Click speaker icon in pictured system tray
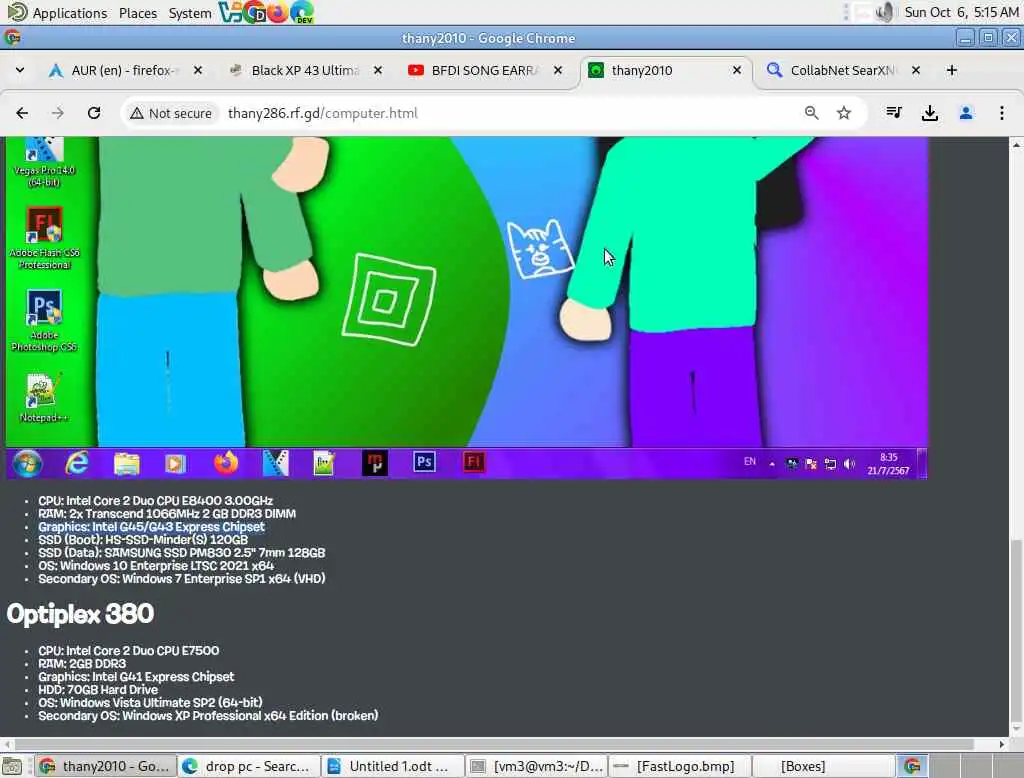 pos(849,464)
